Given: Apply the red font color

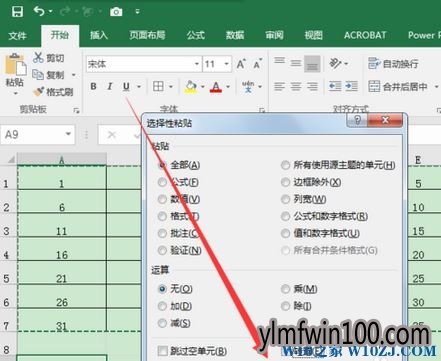Looking at the screenshot, I should (216, 87).
